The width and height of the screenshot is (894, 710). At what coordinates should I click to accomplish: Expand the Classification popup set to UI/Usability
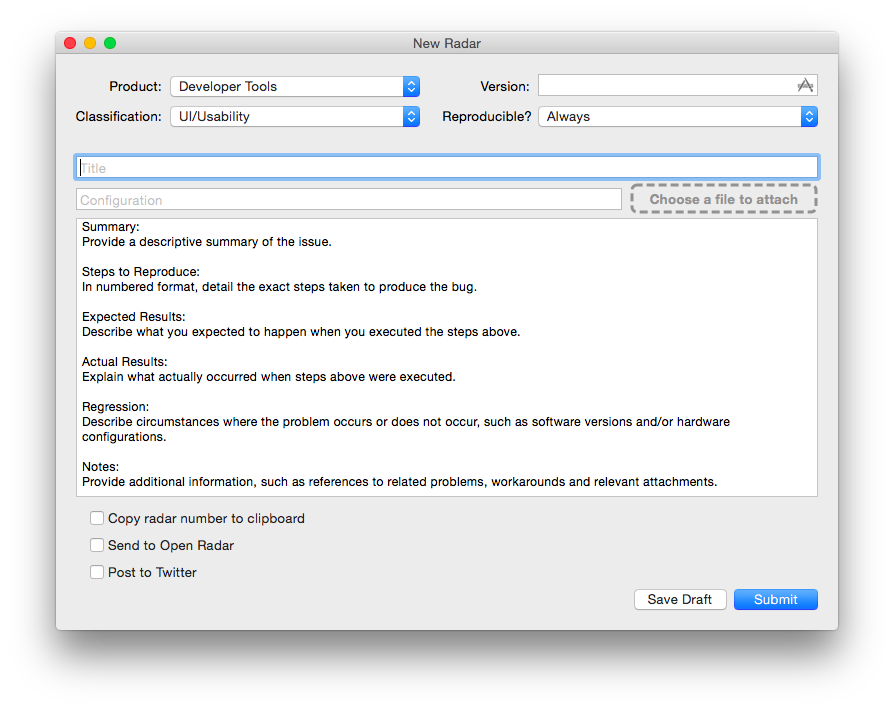coord(295,116)
